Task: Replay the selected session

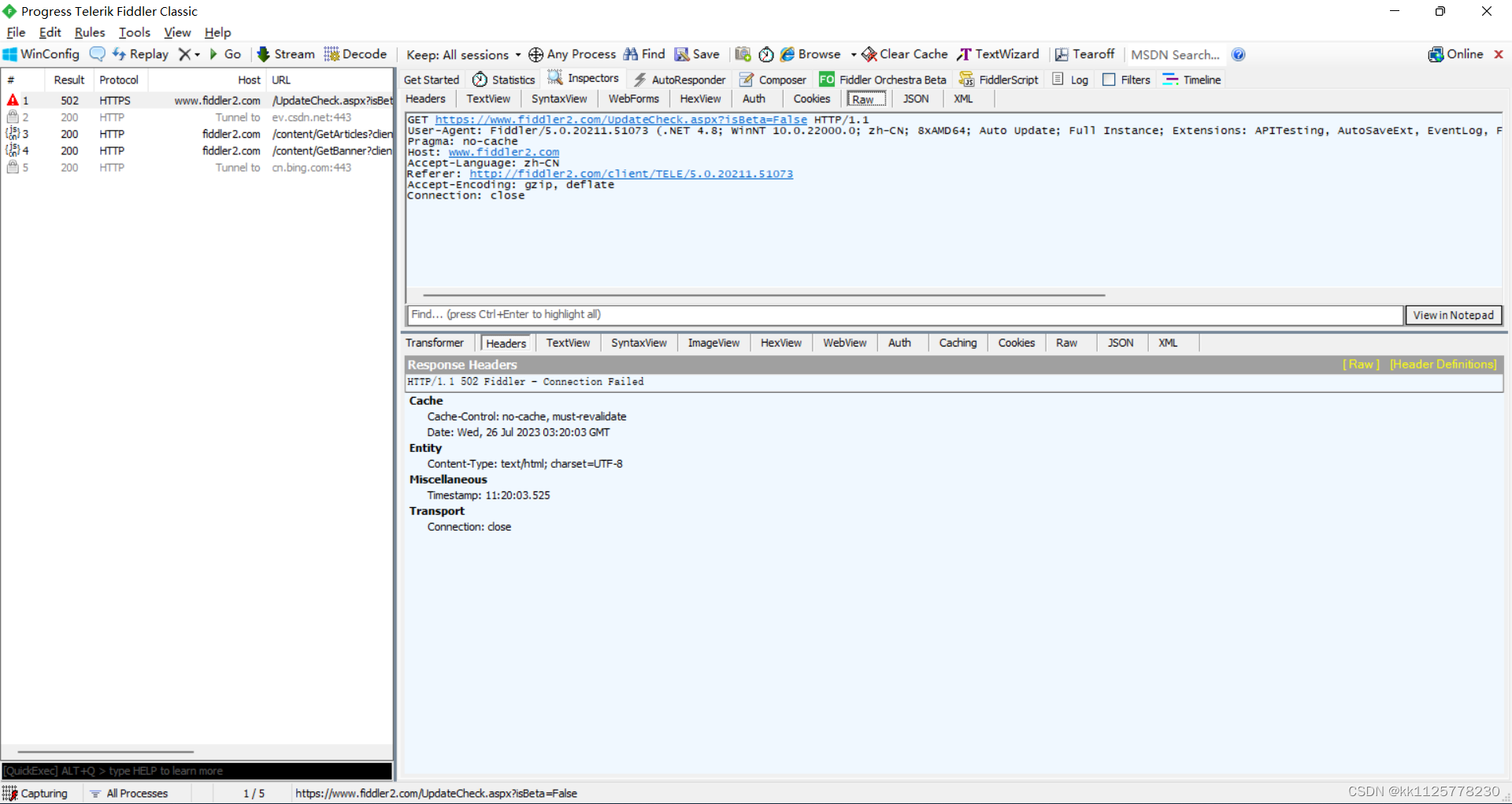Action: [x=140, y=54]
